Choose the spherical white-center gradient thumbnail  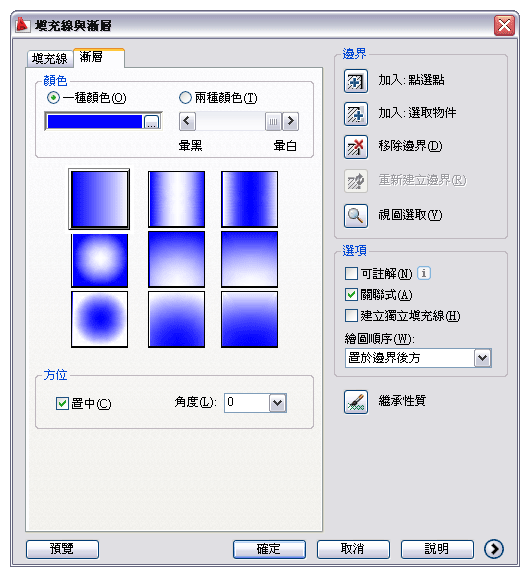tap(99, 261)
